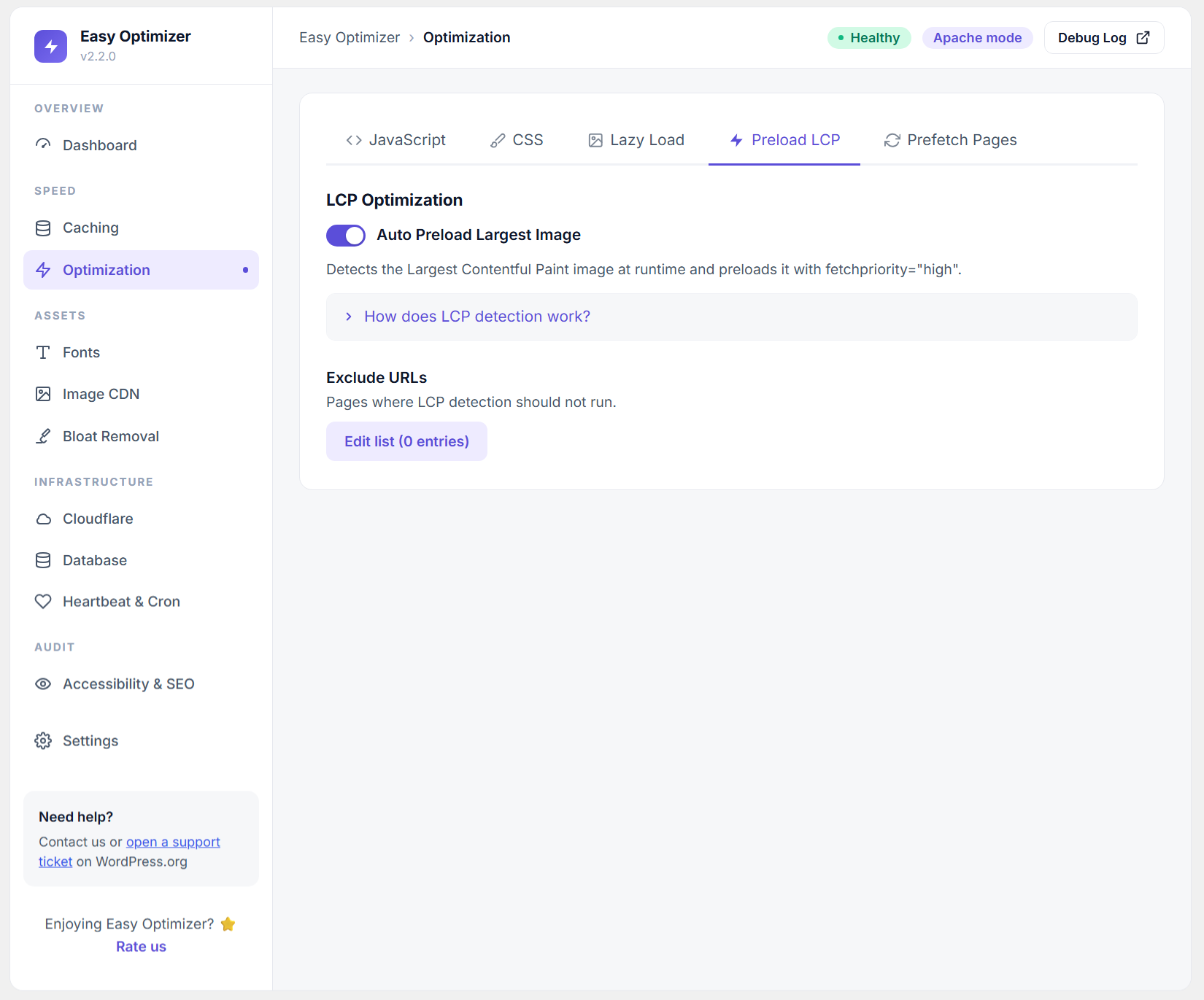This screenshot has height=1000, width=1204.
Task: Open the Fonts settings page
Action: 141,352
